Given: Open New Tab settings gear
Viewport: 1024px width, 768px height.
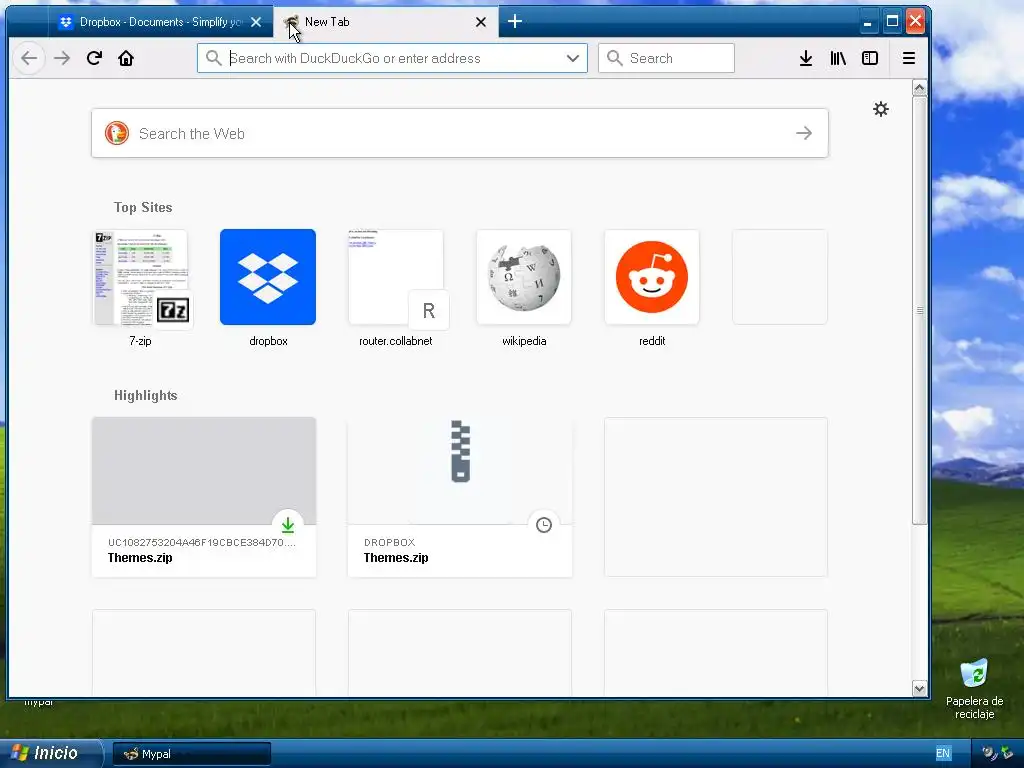Looking at the screenshot, I should (x=881, y=109).
